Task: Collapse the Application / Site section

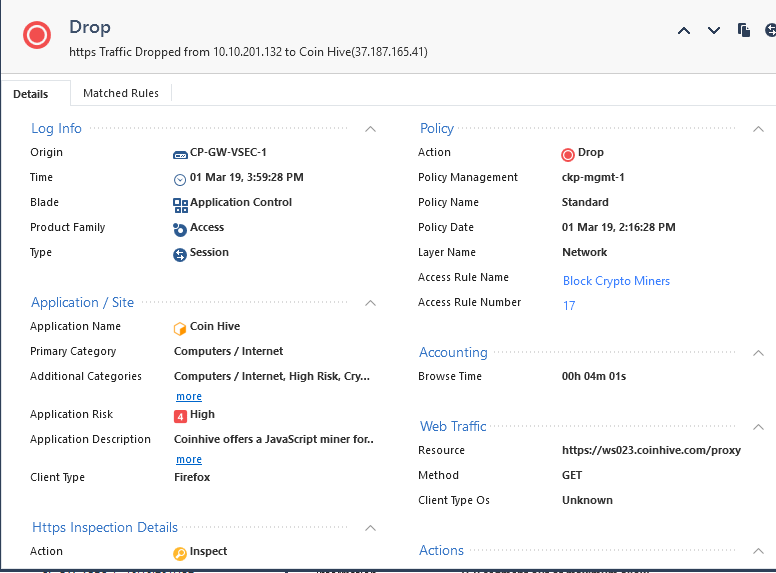Action: click(x=370, y=303)
